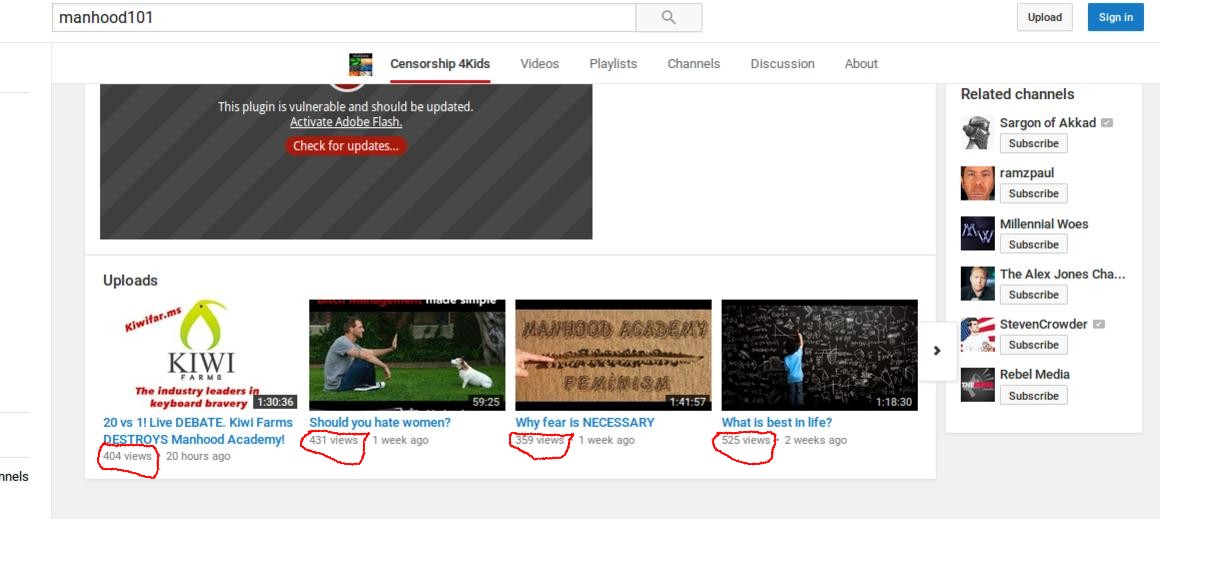The height and width of the screenshot is (576, 1216).
Task: Click the 525 views text
Action: 746,440
